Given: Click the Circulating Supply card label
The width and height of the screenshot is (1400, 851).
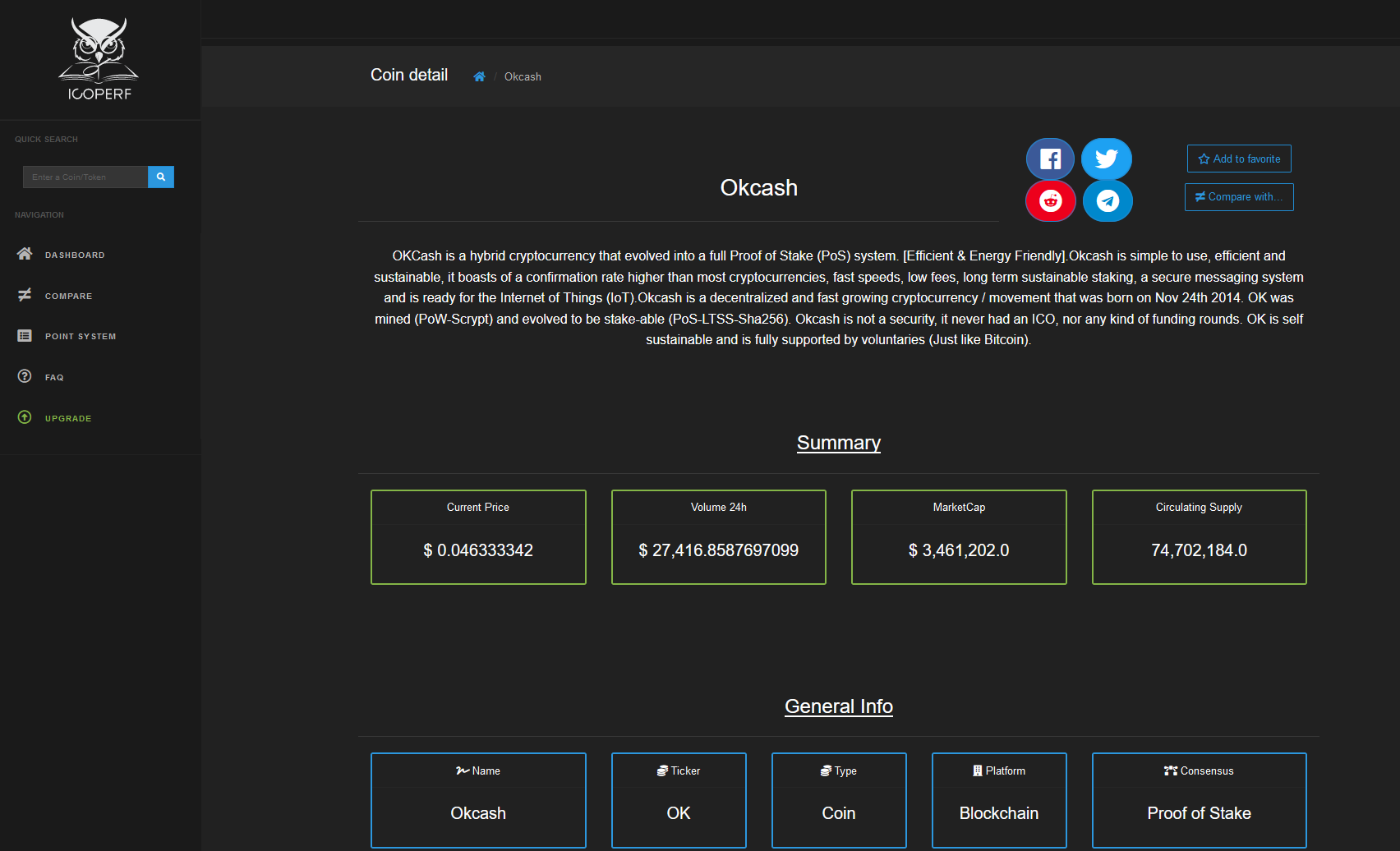Looking at the screenshot, I should (x=1199, y=508).
